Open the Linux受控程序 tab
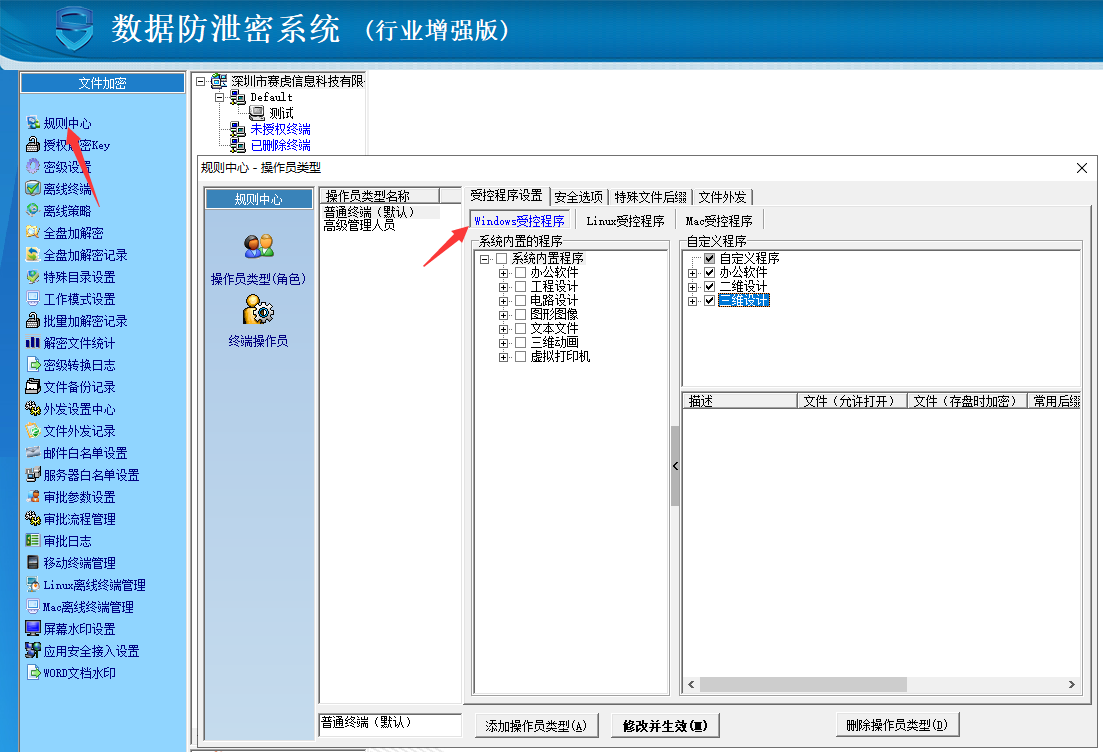 point(625,221)
